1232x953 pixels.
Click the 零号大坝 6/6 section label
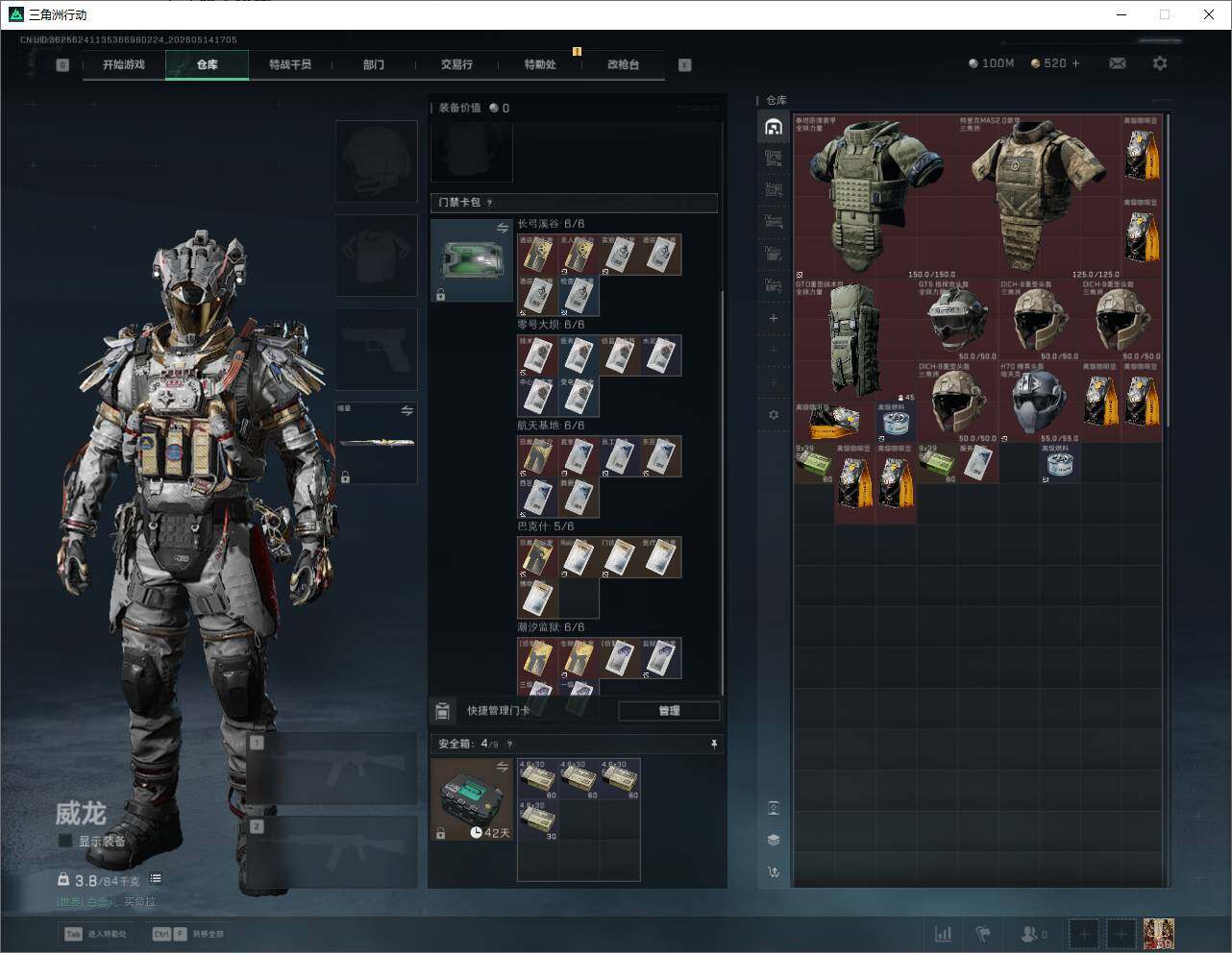tap(551, 325)
